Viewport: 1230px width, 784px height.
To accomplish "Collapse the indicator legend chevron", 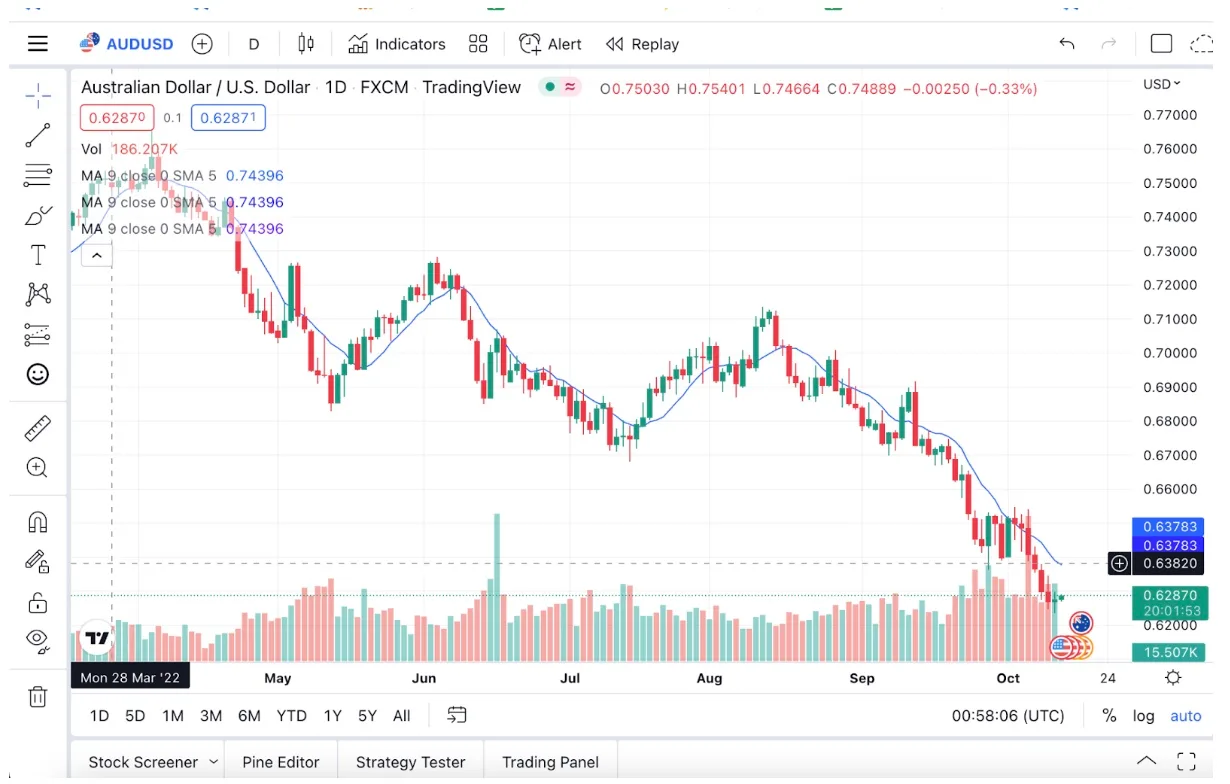I will click(96, 256).
